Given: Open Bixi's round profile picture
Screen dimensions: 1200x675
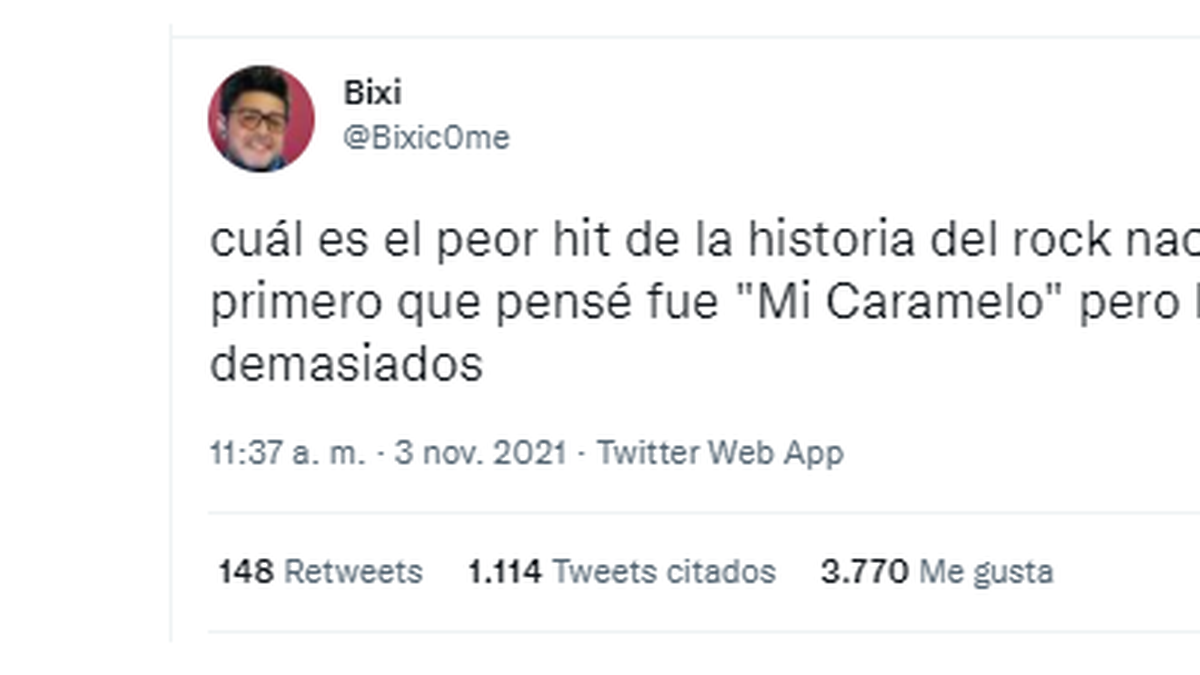Looking at the screenshot, I should click(x=261, y=119).
